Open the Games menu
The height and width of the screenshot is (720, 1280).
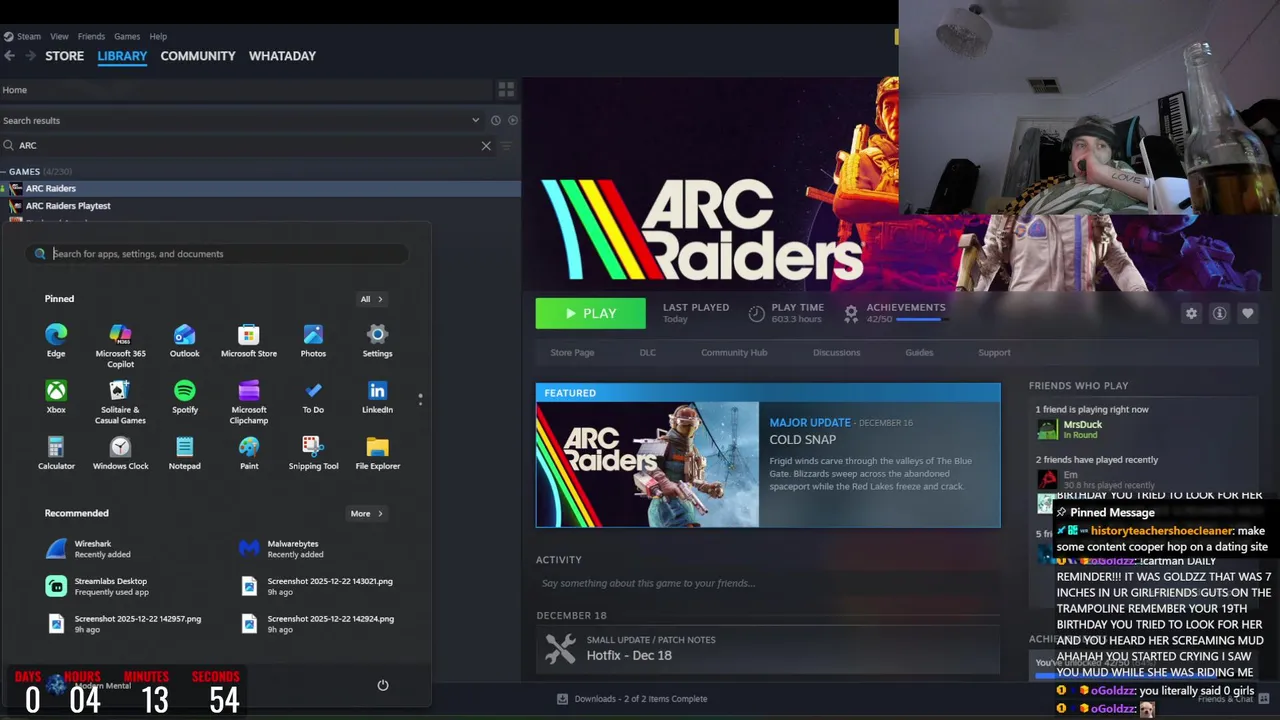click(x=127, y=36)
